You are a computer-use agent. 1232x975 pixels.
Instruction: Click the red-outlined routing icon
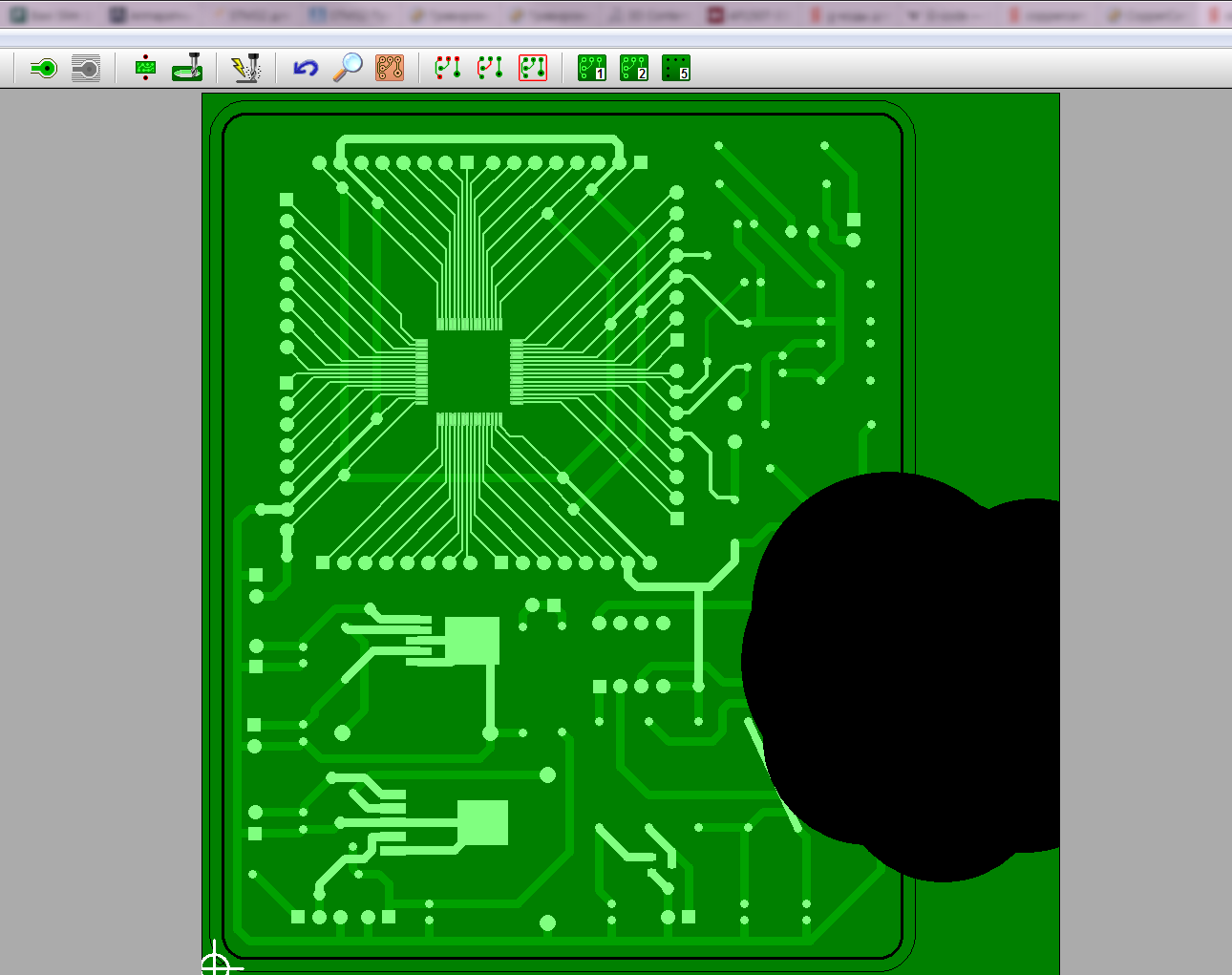pyautogui.click(x=533, y=68)
